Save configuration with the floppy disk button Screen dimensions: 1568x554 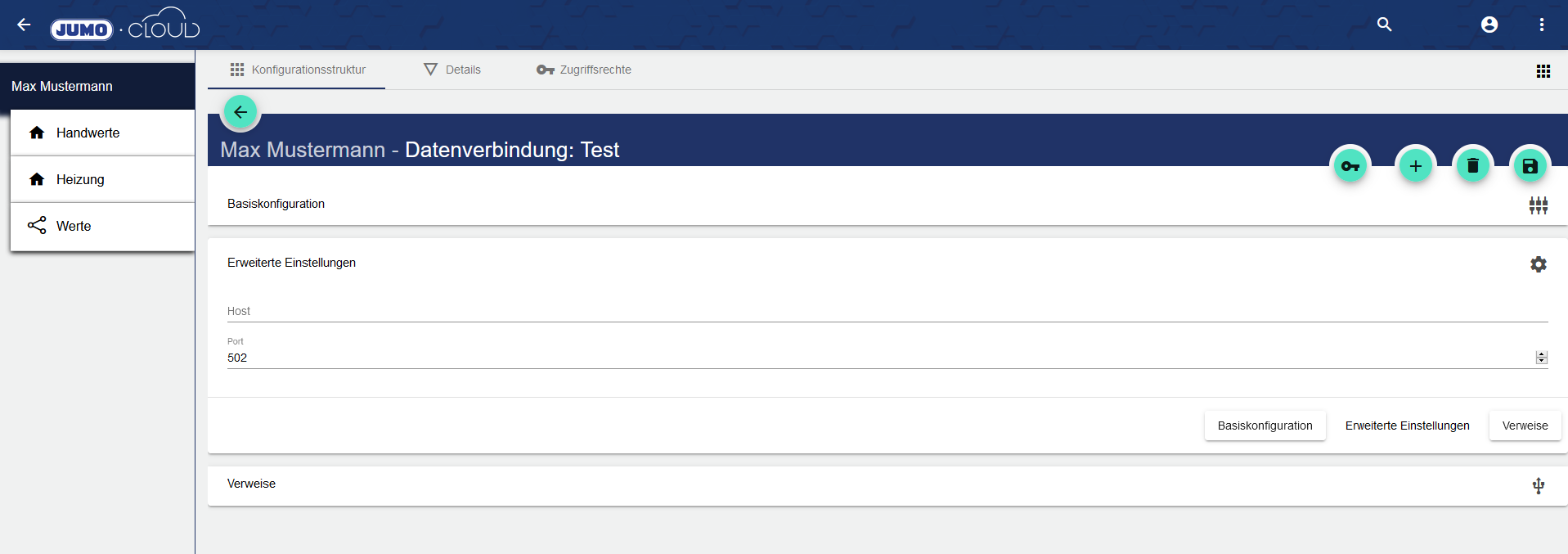tap(1530, 166)
